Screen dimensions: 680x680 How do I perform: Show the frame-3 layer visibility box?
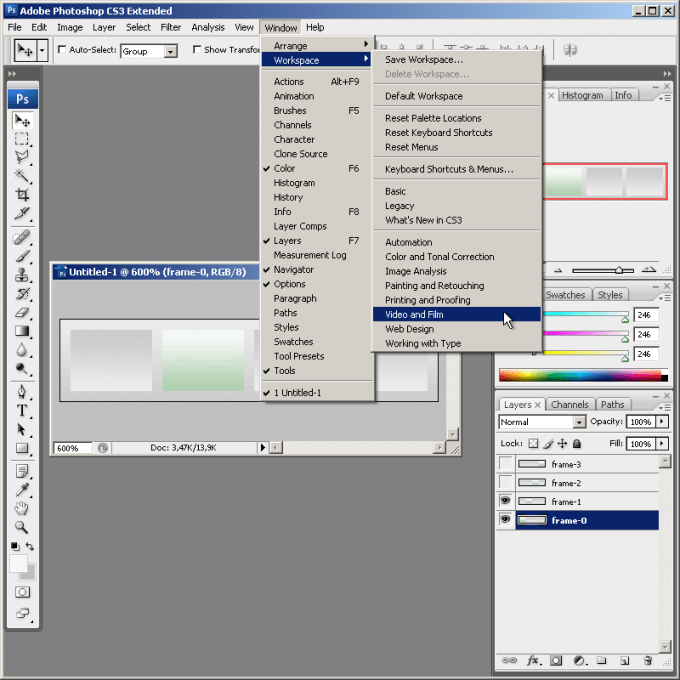click(x=505, y=464)
